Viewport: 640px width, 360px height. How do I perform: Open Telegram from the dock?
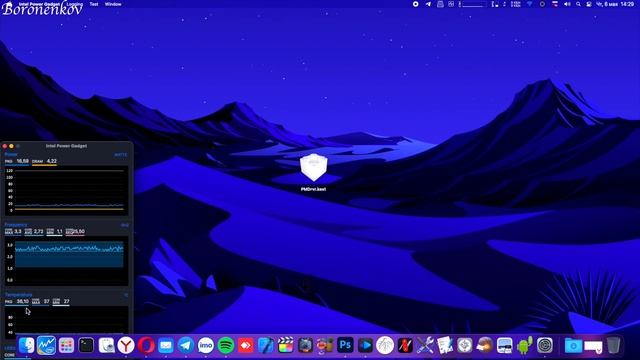[186, 346]
